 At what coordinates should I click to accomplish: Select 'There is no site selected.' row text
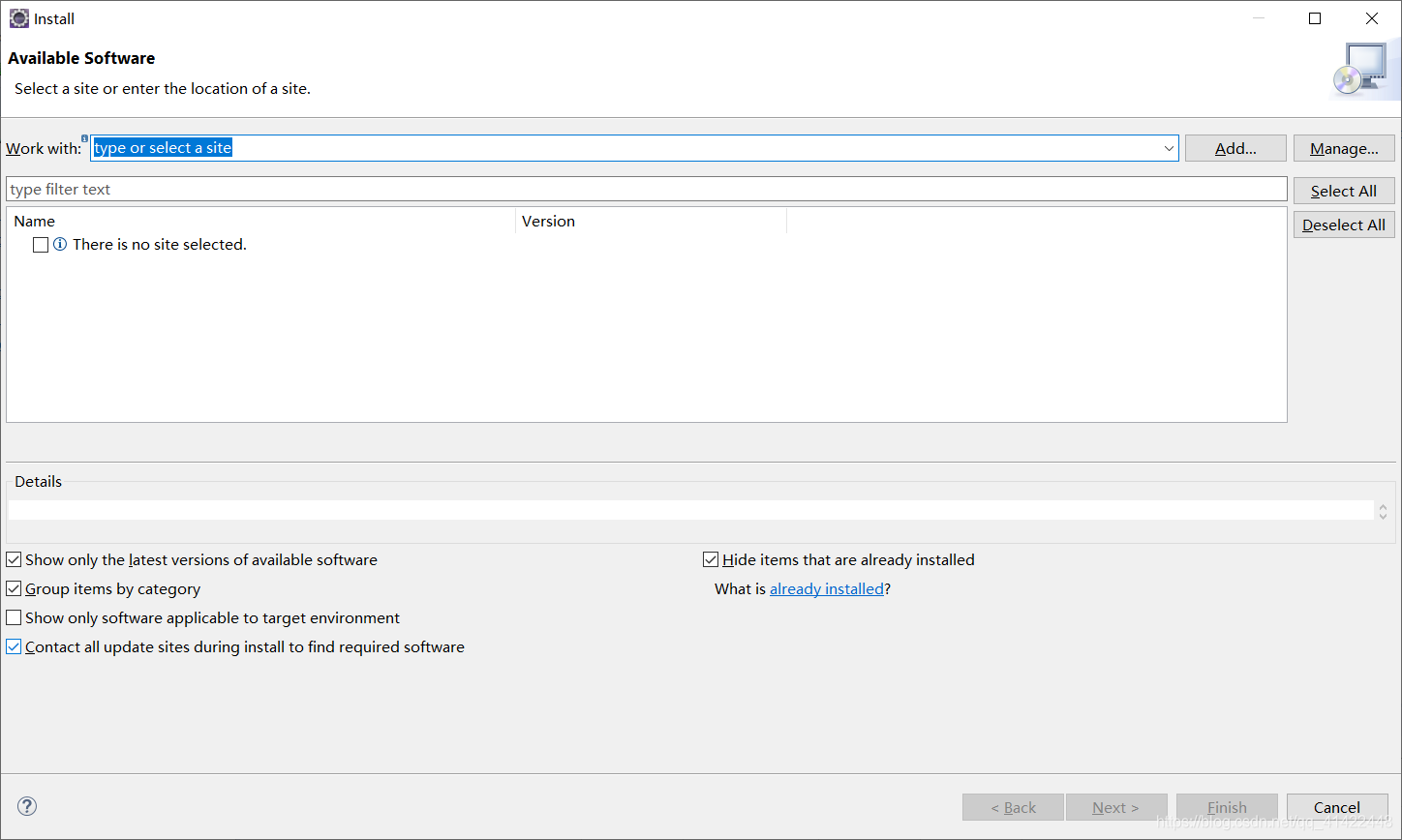[160, 245]
